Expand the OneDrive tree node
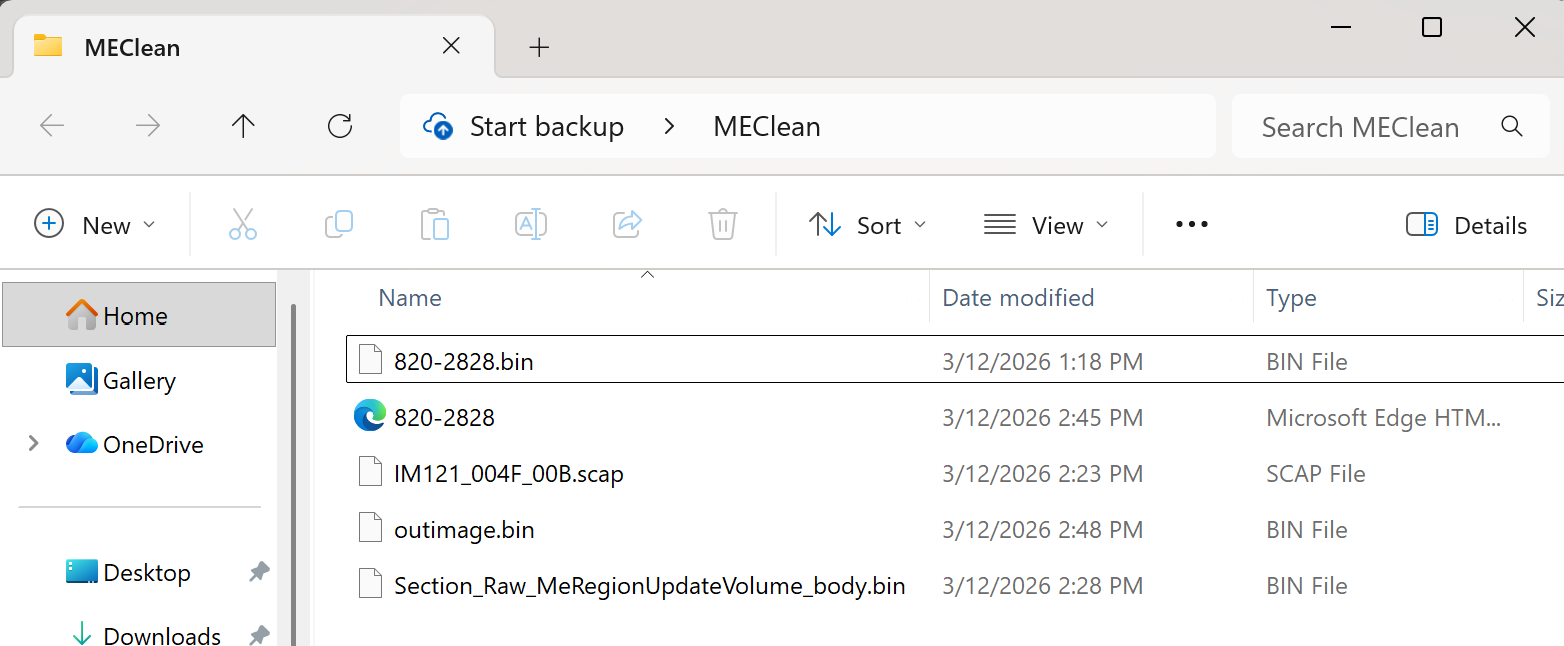The width and height of the screenshot is (1564, 646). tap(34, 444)
